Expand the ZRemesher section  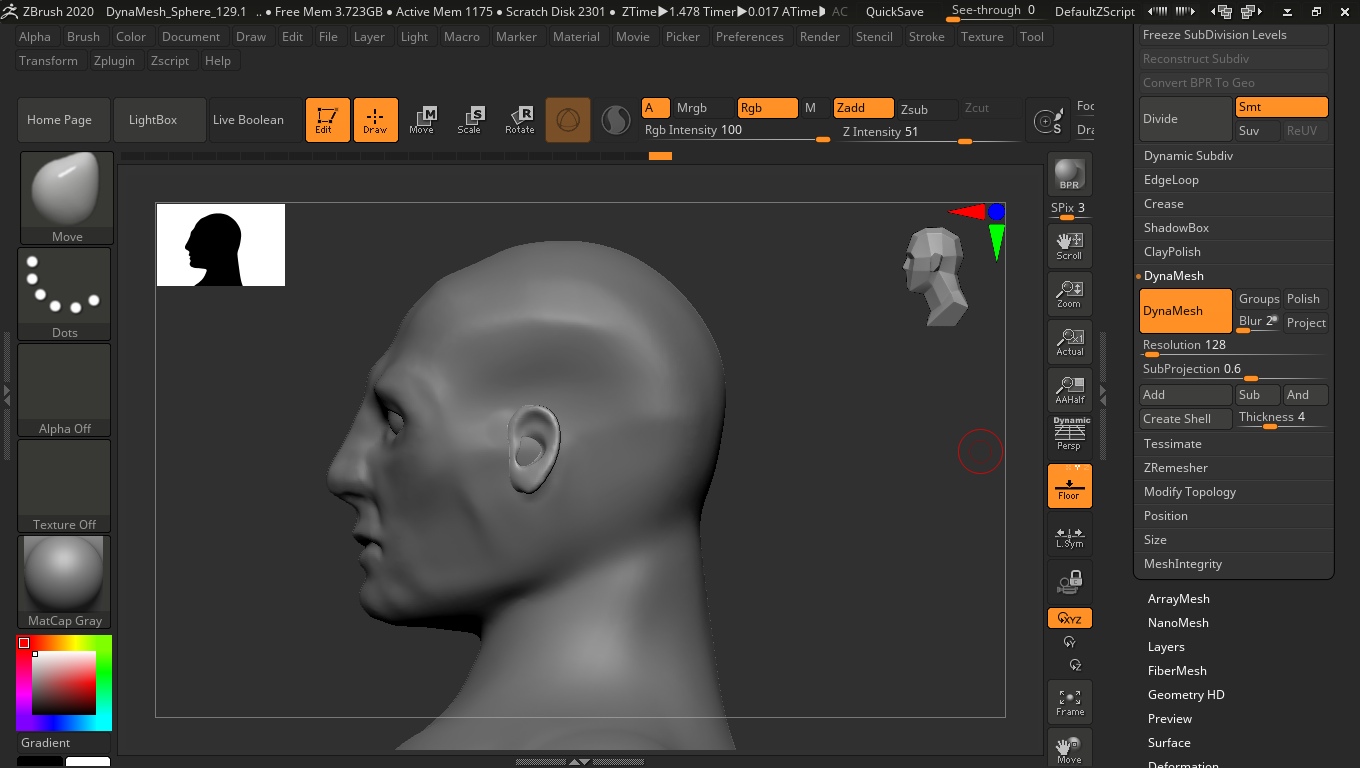tap(1176, 468)
